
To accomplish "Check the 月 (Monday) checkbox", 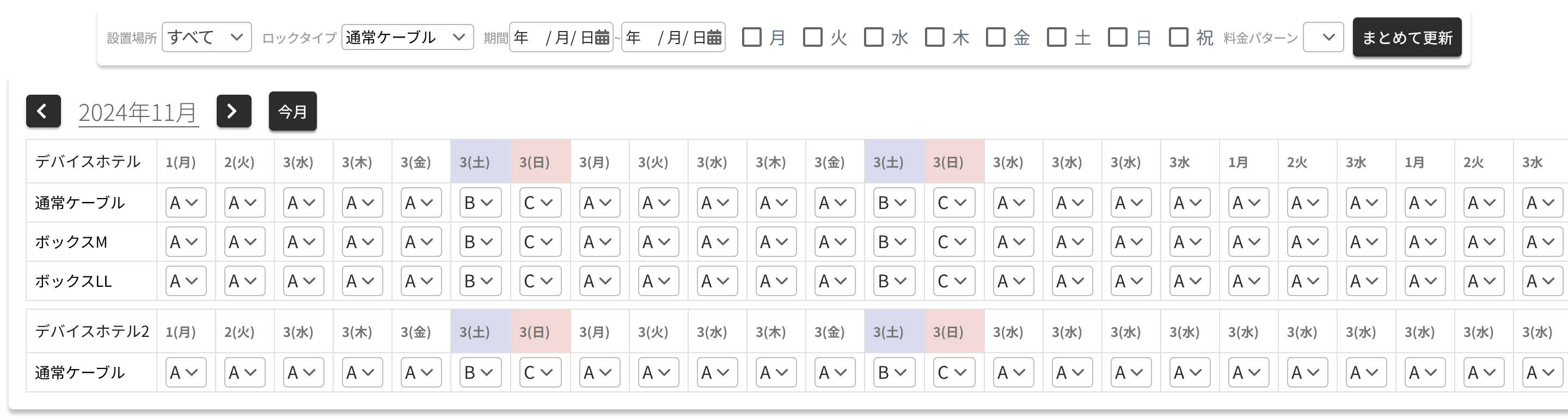I will [x=752, y=38].
